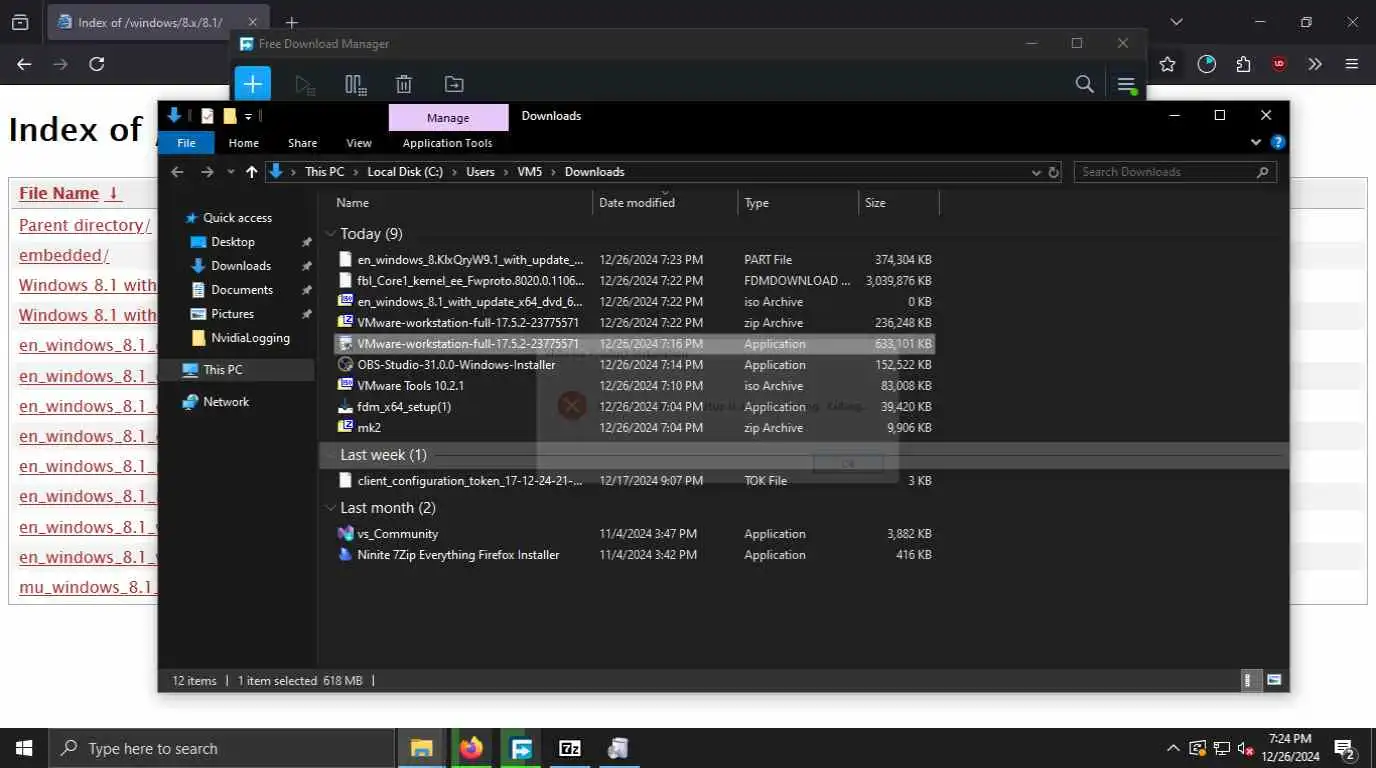
Task: Open the browser list all tabs chevron
Action: tap(1176, 22)
